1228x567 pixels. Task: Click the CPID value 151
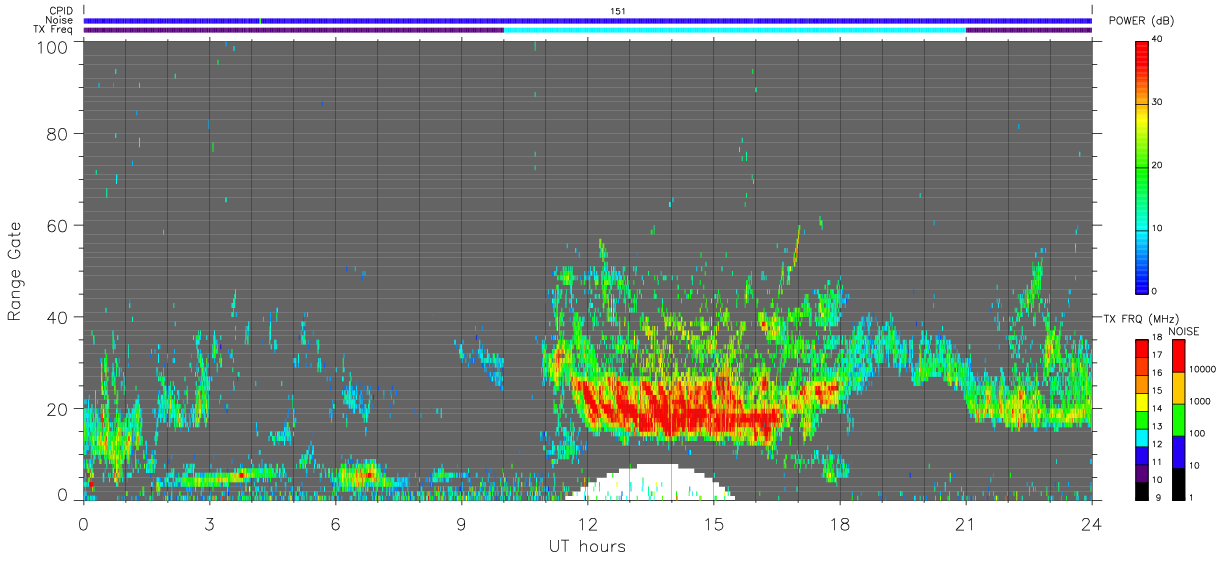pyautogui.click(x=617, y=11)
